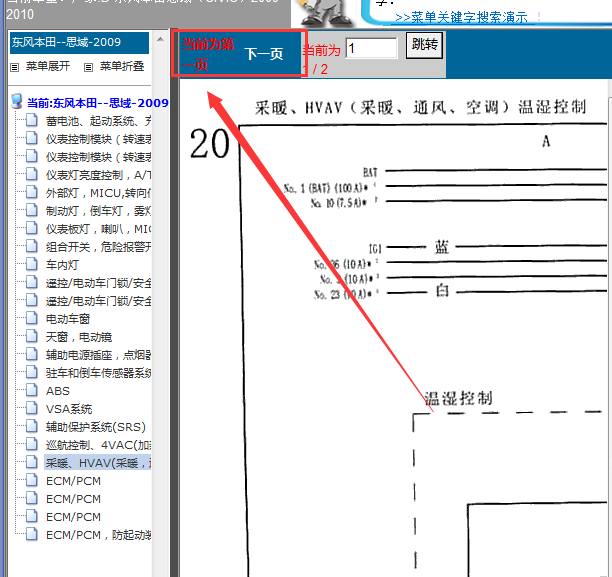
Task: Click the document icon for 仪表灯亮度控制
Action: click(x=32, y=174)
